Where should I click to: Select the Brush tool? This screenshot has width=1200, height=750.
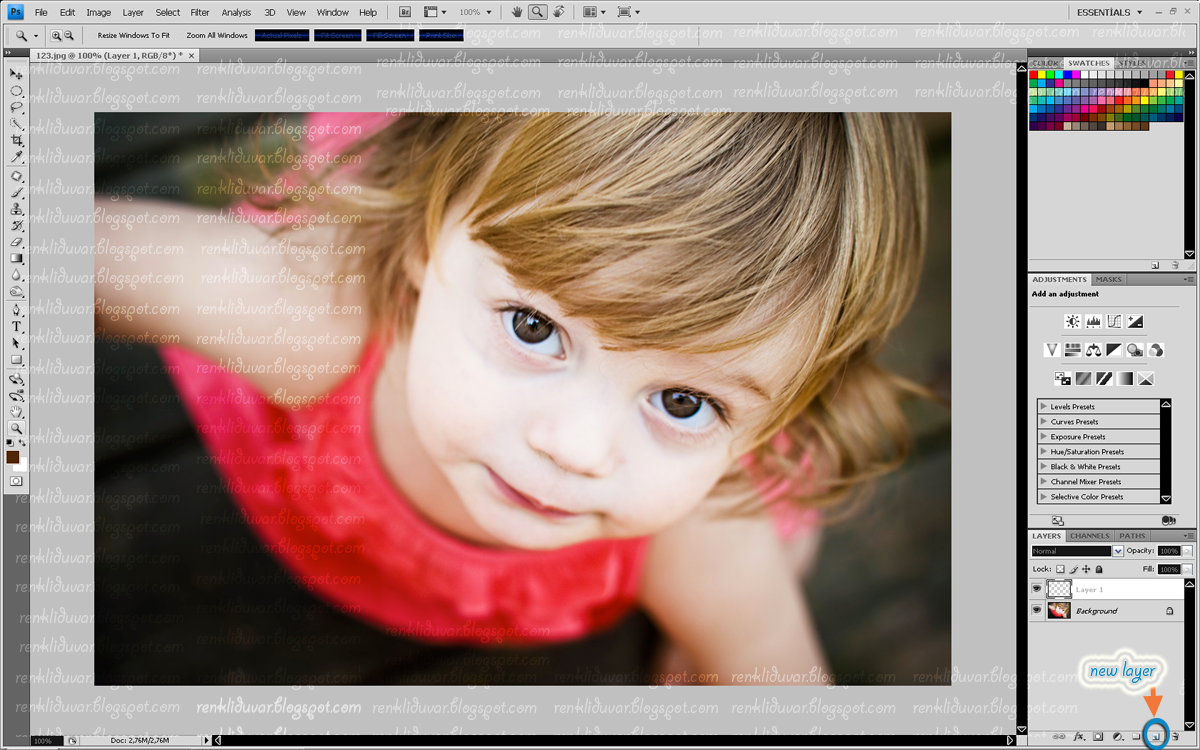pyautogui.click(x=17, y=194)
